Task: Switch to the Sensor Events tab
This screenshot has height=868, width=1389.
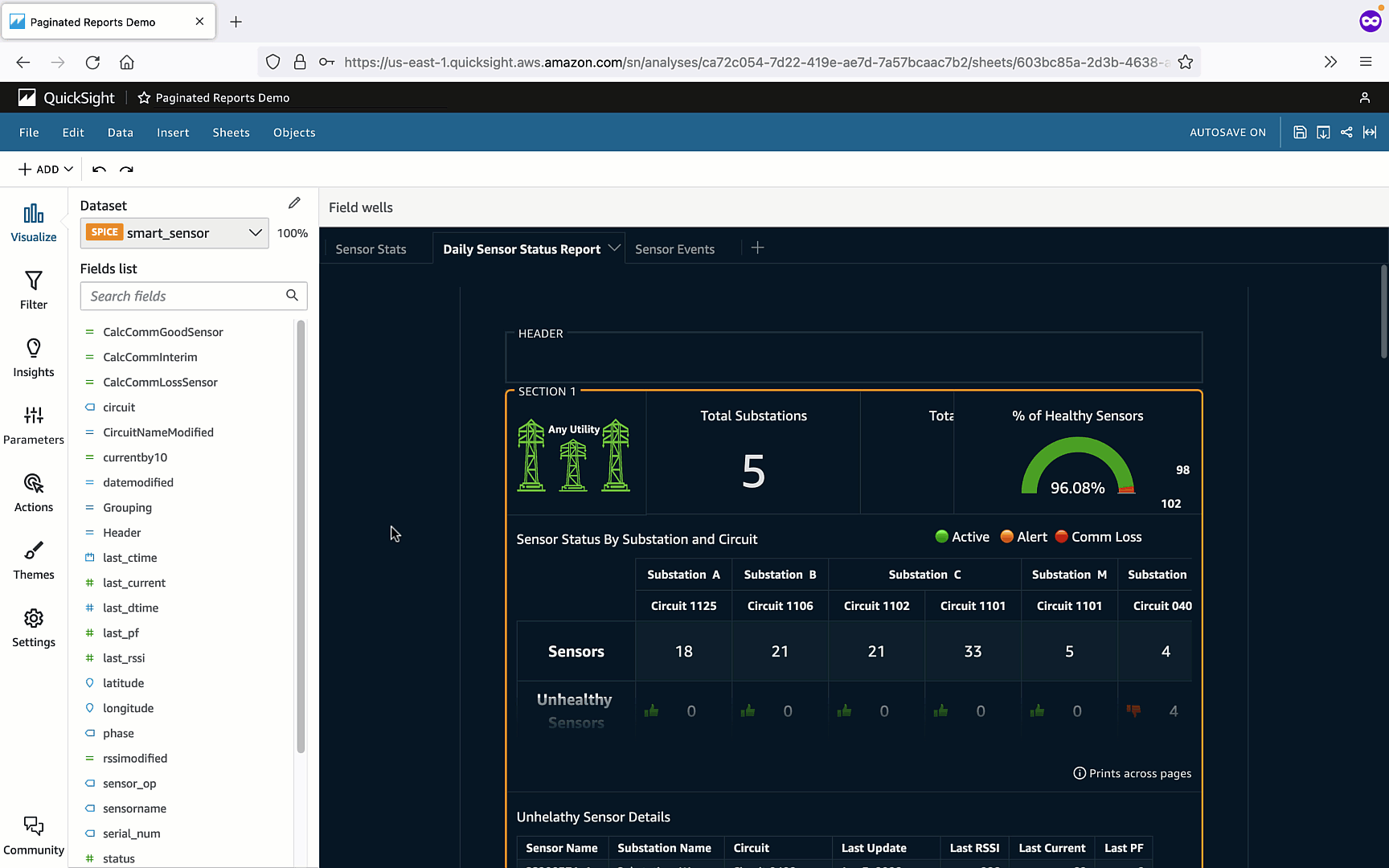Action: tap(674, 249)
